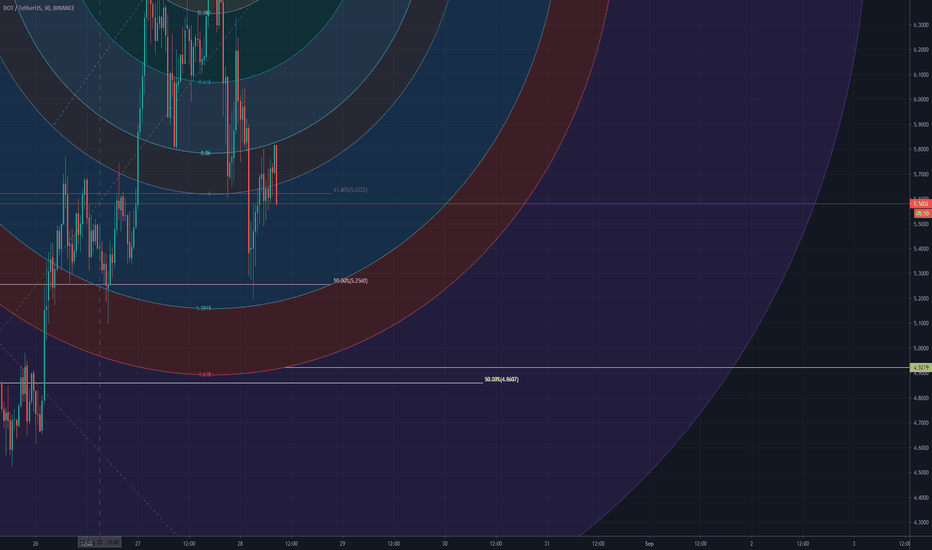
Task: Click the 5.9000 price axis label
Action: click(921, 125)
